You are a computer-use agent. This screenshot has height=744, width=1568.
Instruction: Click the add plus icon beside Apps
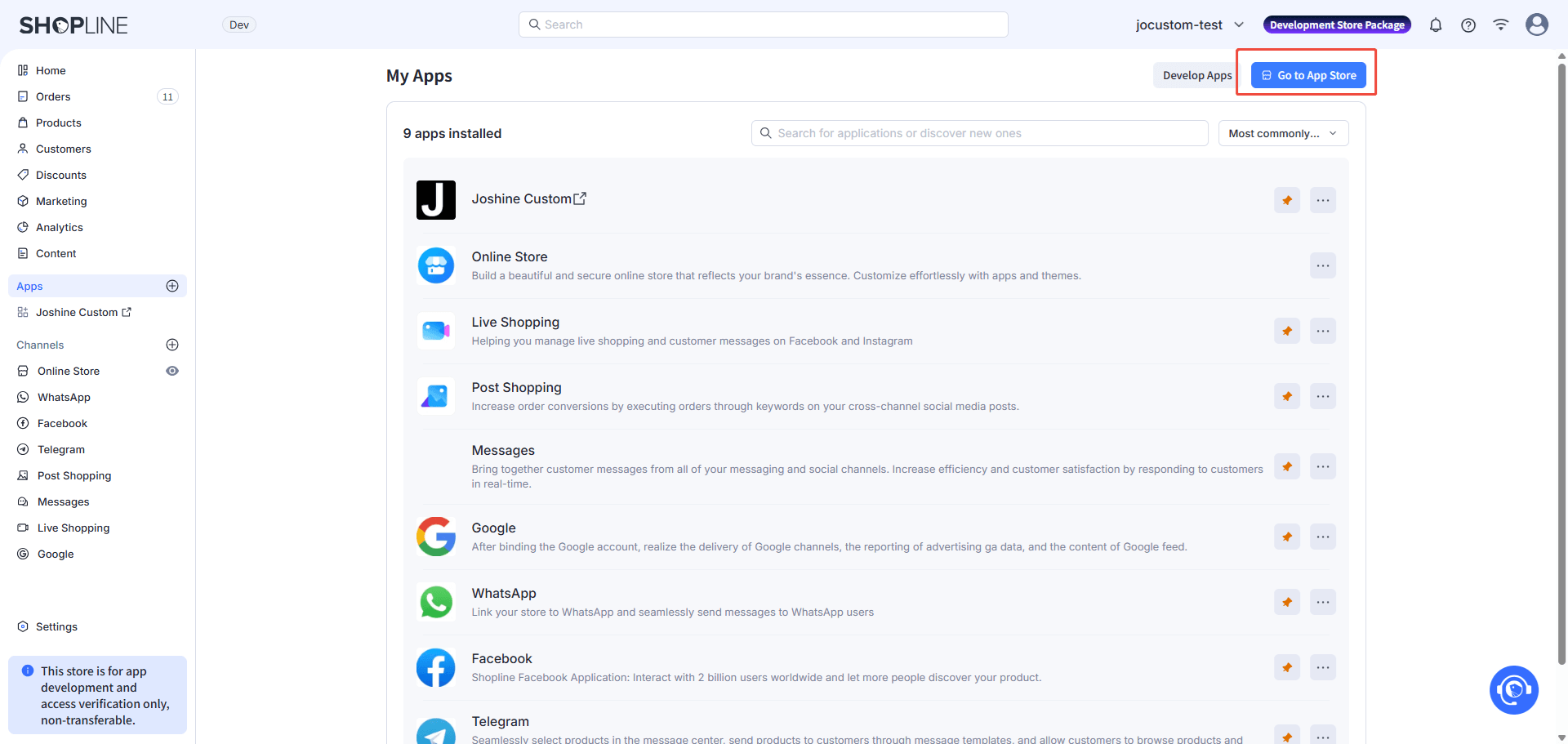click(x=172, y=286)
